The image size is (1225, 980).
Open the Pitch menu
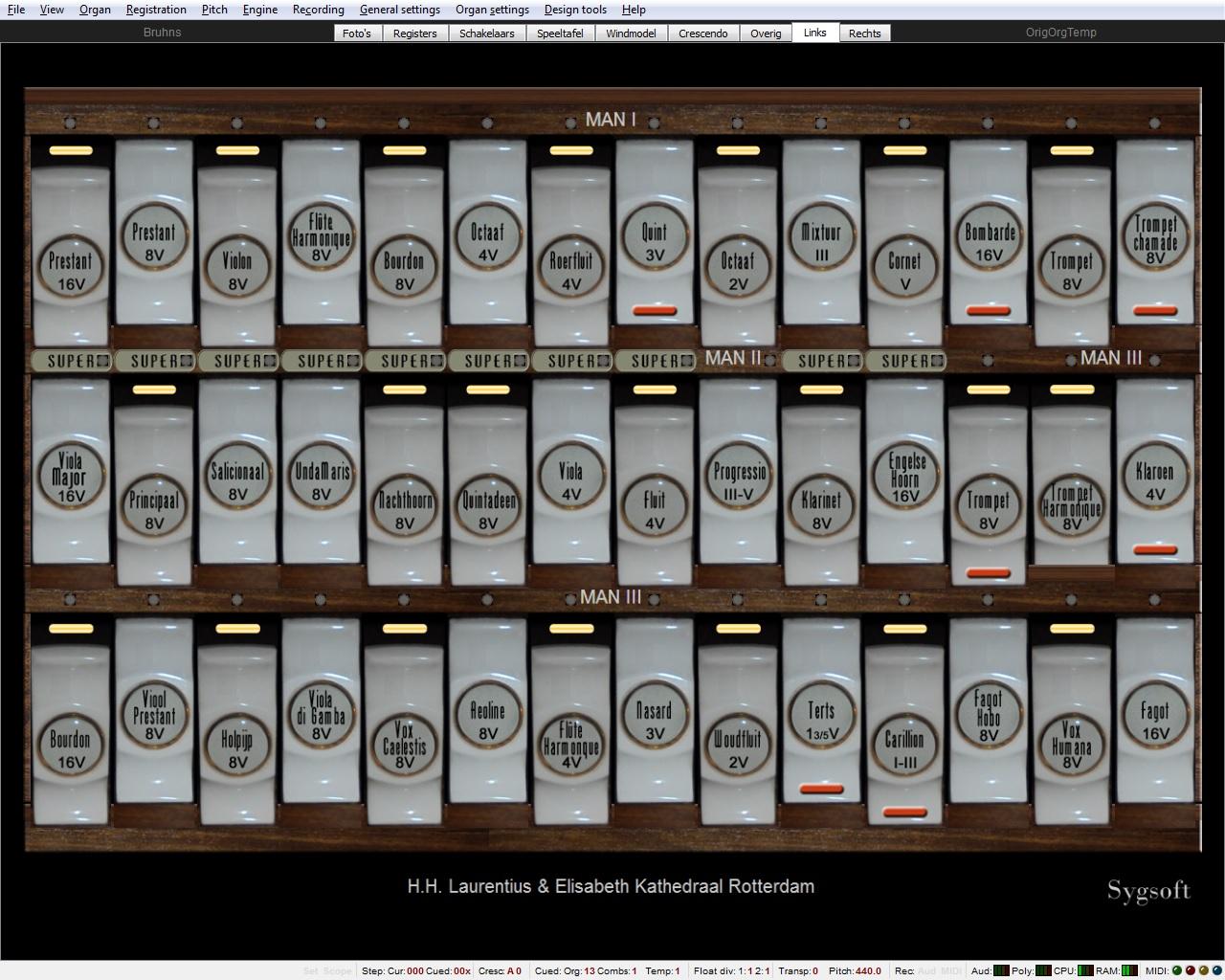click(x=214, y=10)
